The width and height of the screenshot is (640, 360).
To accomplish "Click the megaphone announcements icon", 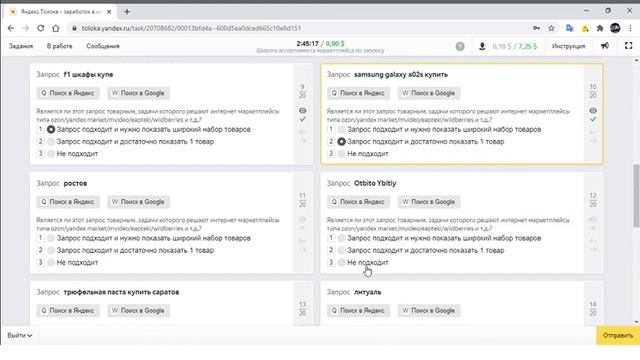I will click(x=605, y=46).
